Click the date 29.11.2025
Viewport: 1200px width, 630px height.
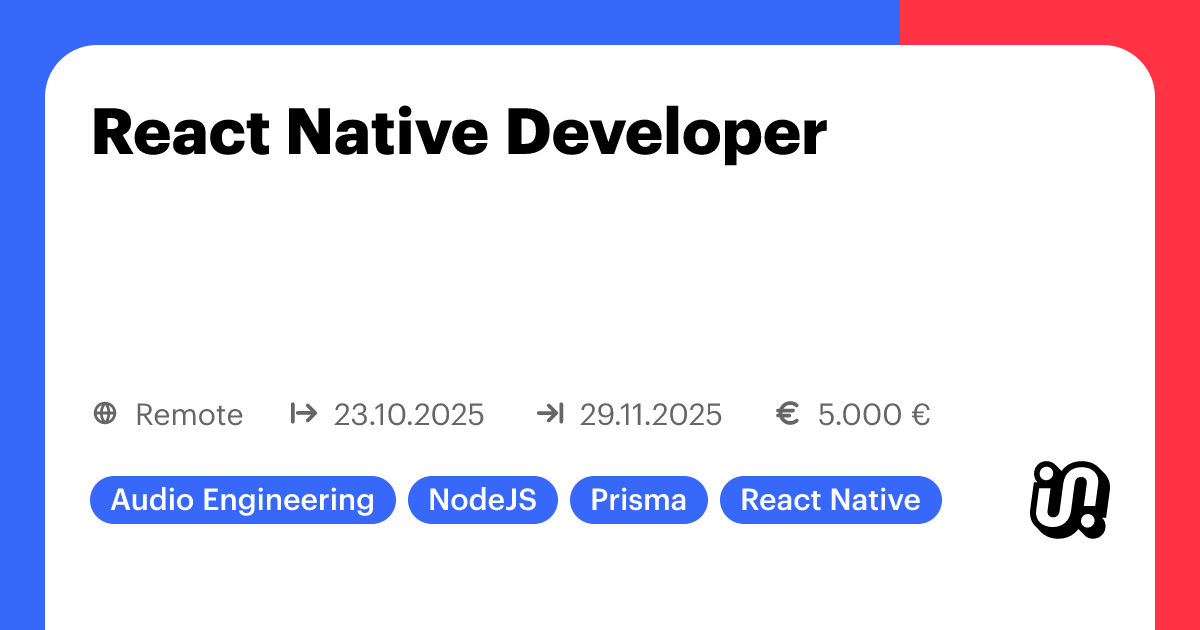(651, 414)
